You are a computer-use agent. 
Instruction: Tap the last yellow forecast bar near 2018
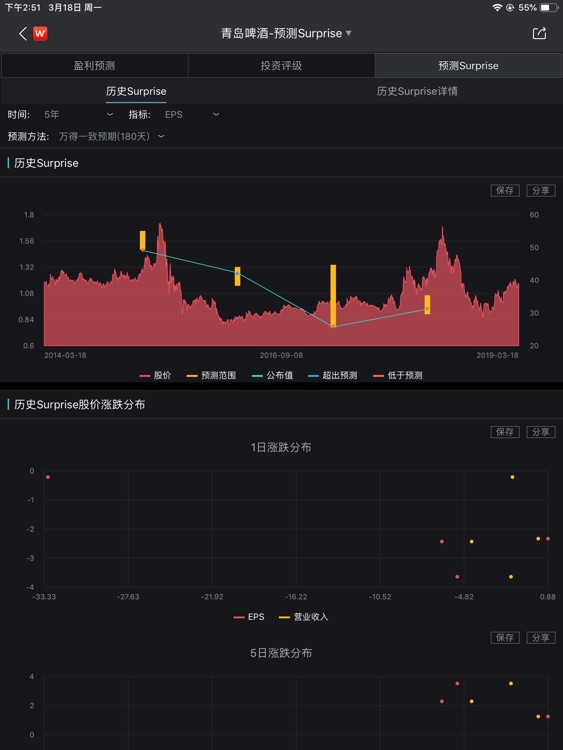tap(427, 305)
